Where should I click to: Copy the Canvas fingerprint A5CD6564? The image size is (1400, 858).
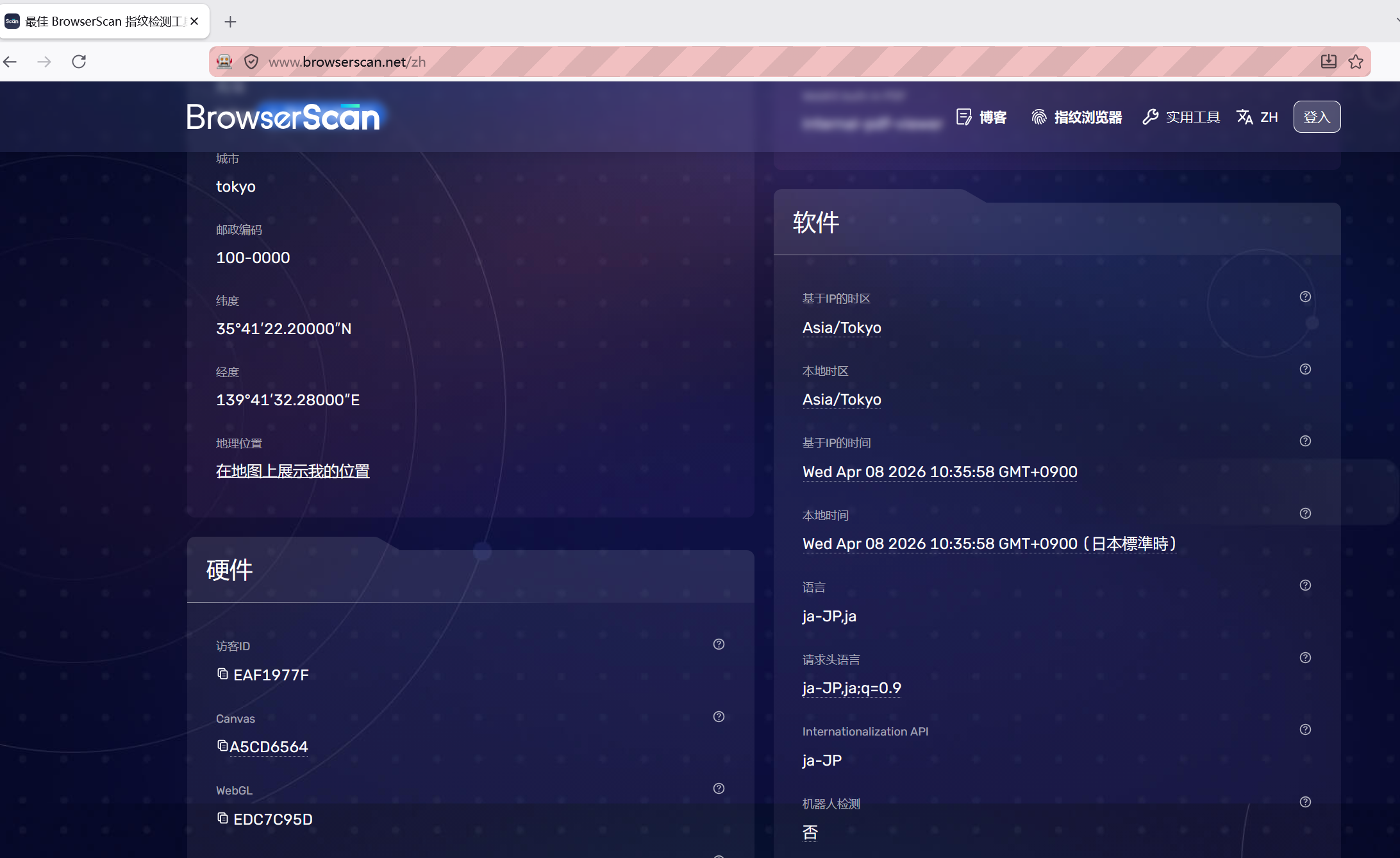click(x=222, y=746)
